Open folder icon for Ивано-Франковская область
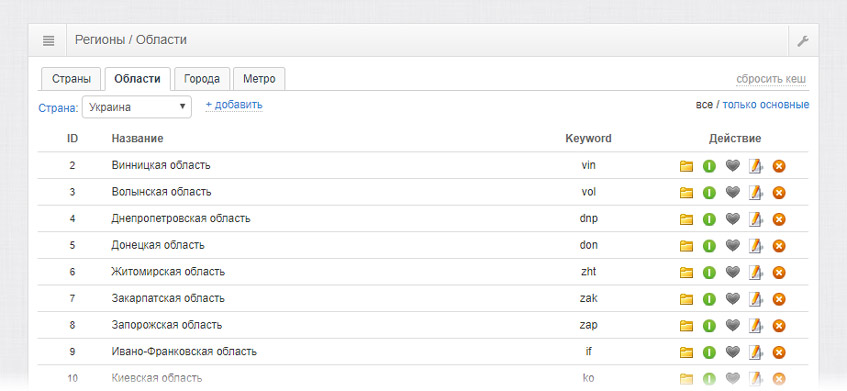 point(686,353)
